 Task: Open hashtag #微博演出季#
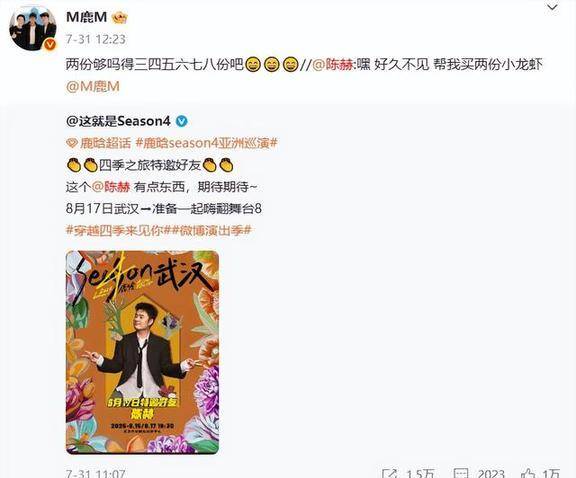click(x=208, y=231)
